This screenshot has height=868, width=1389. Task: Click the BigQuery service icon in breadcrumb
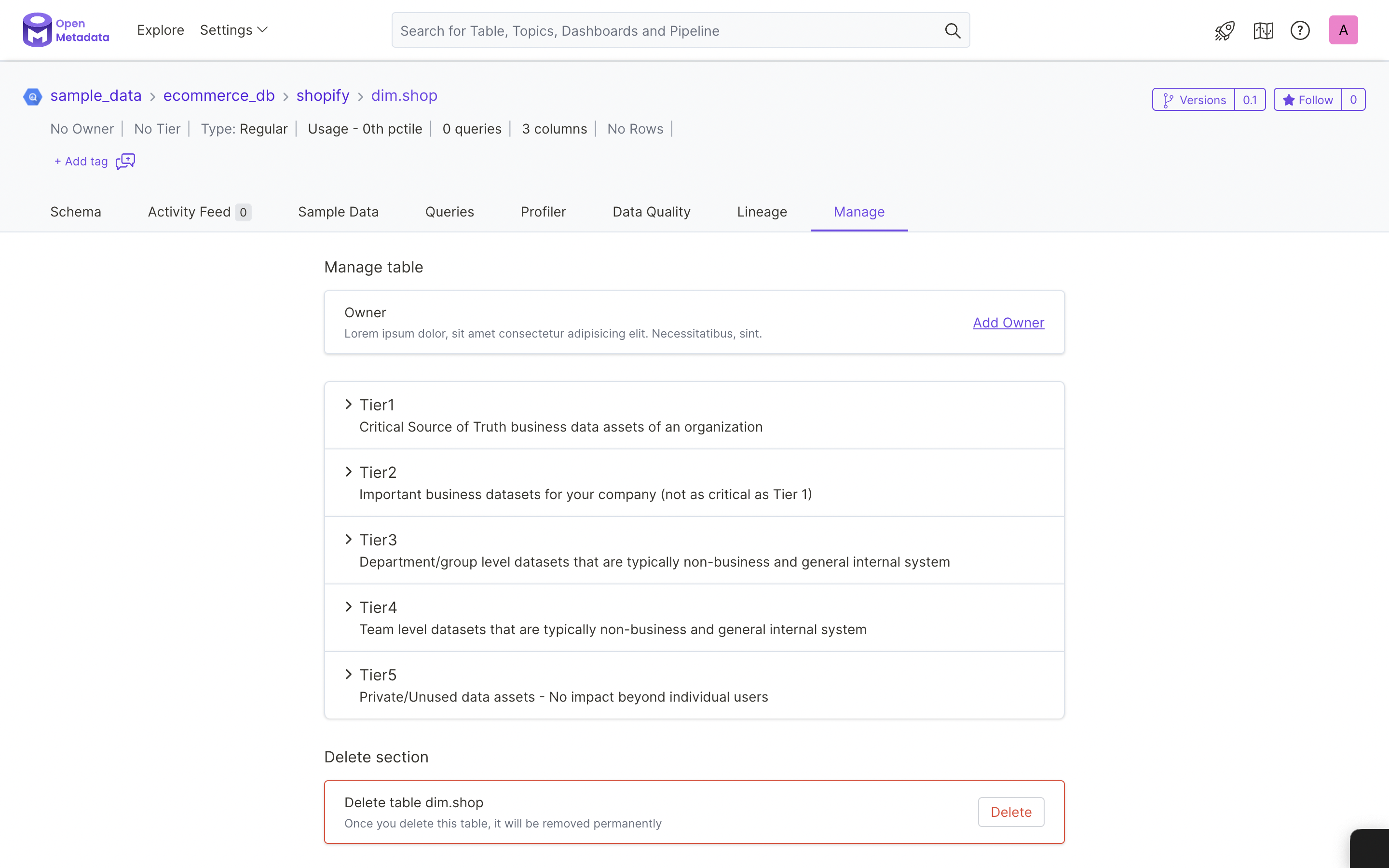pos(33,96)
